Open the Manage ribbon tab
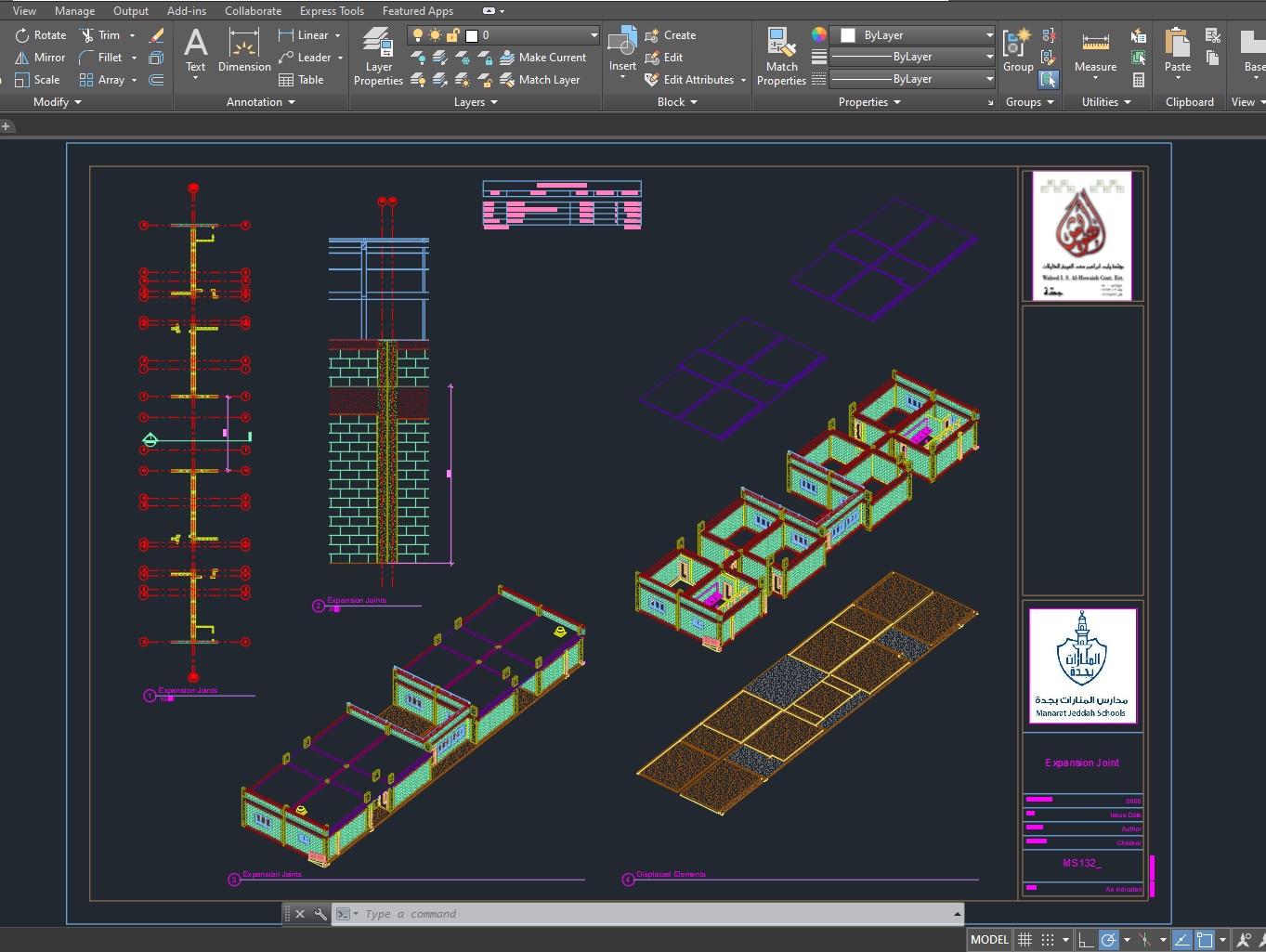The height and width of the screenshot is (952, 1266). [x=74, y=11]
